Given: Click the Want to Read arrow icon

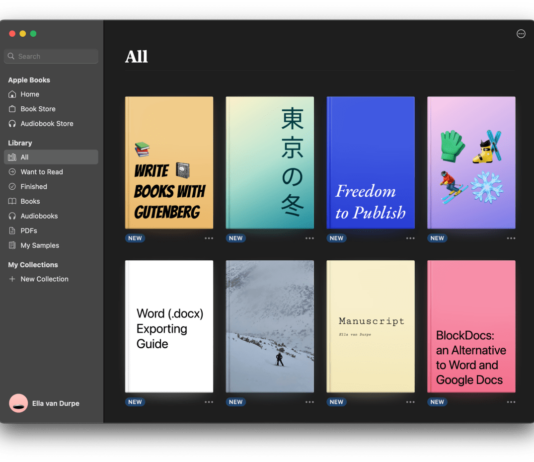Looking at the screenshot, I should [x=12, y=172].
